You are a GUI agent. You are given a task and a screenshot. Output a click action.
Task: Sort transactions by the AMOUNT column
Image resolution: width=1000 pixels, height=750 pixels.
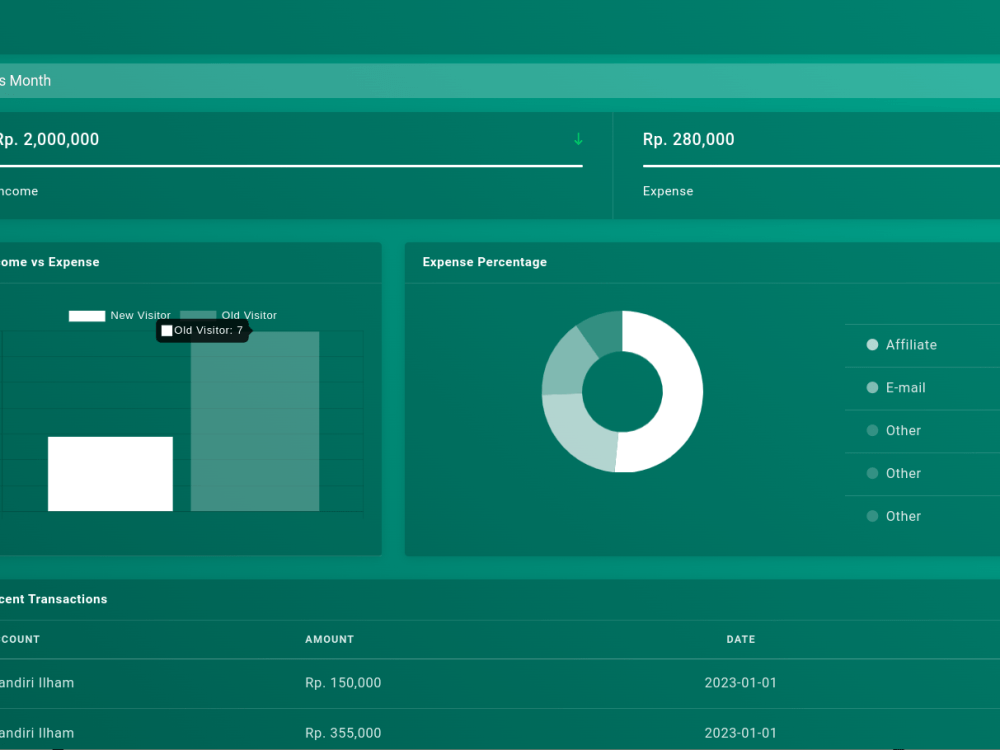coord(329,639)
